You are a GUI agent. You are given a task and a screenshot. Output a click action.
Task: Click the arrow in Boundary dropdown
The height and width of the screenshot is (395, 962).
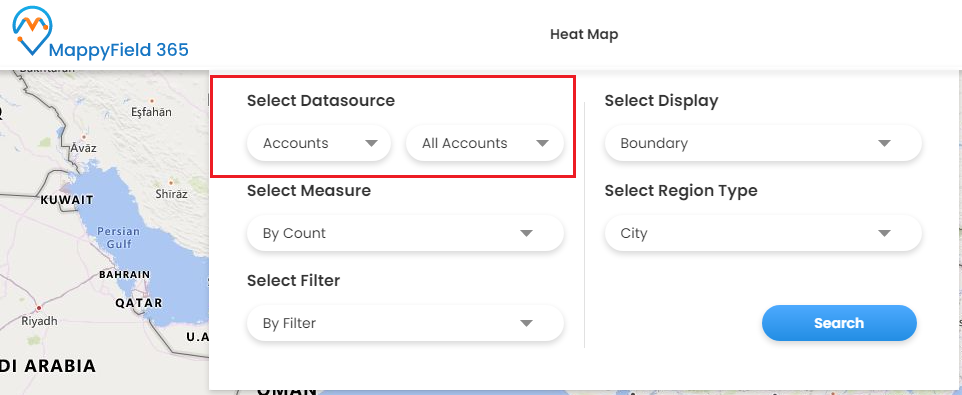tap(884, 144)
